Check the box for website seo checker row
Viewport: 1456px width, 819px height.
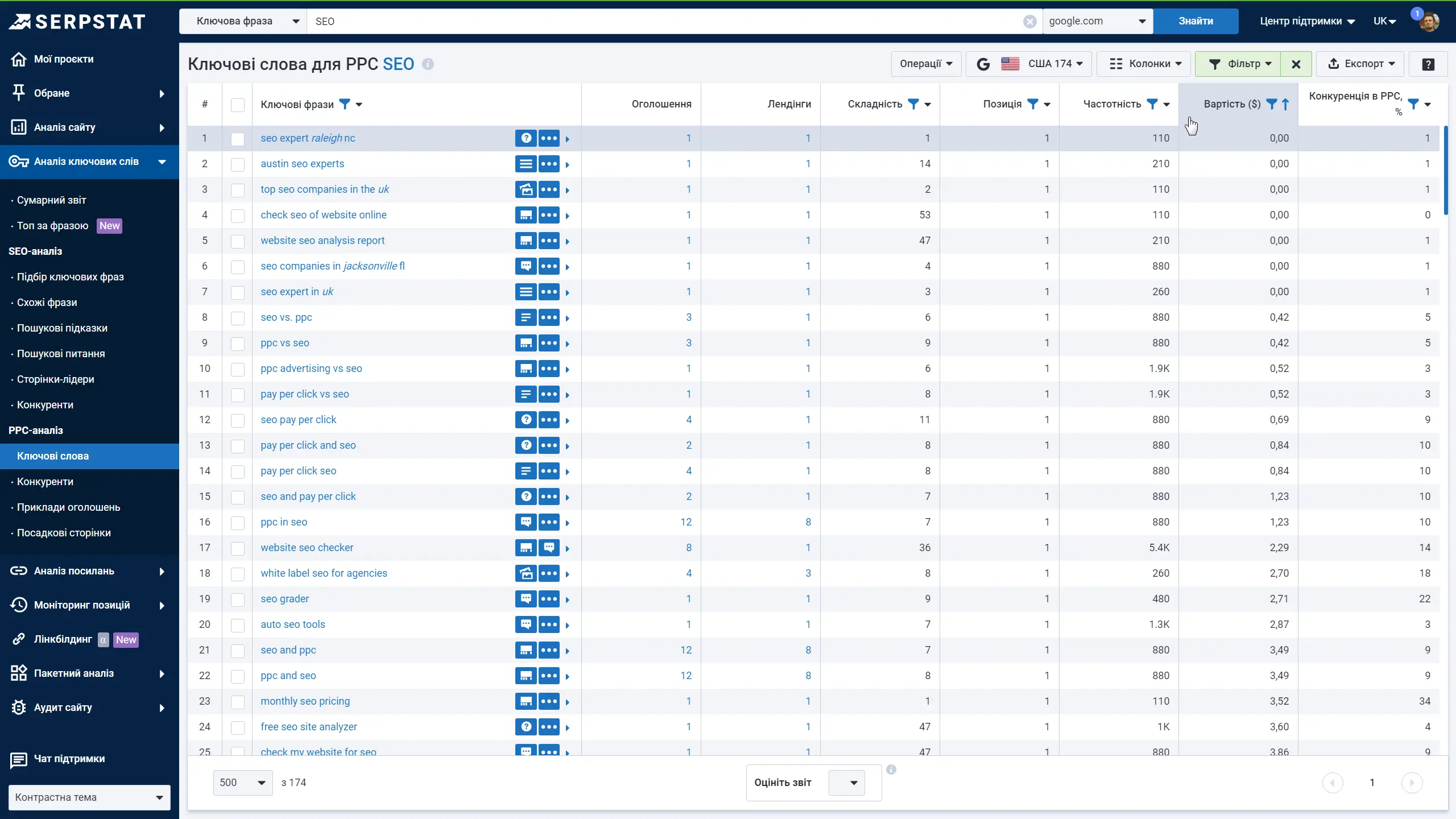(x=238, y=548)
